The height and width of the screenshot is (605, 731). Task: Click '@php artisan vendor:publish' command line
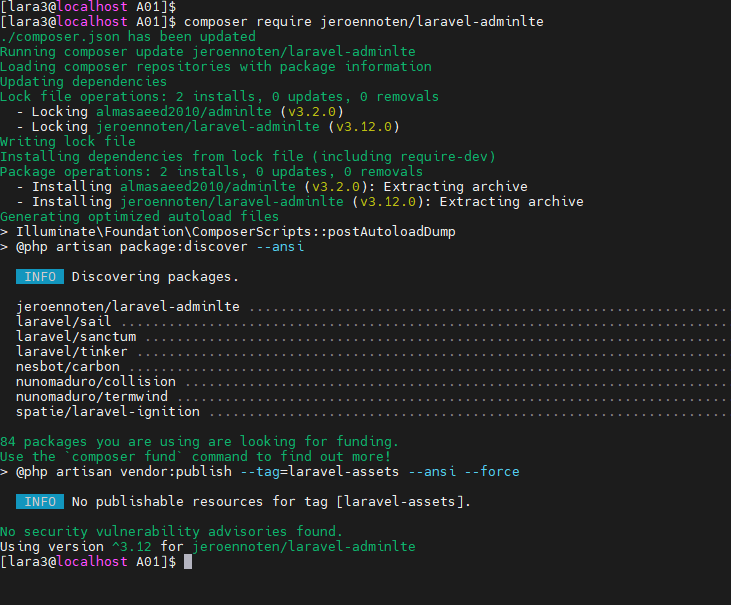(x=260, y=472)
